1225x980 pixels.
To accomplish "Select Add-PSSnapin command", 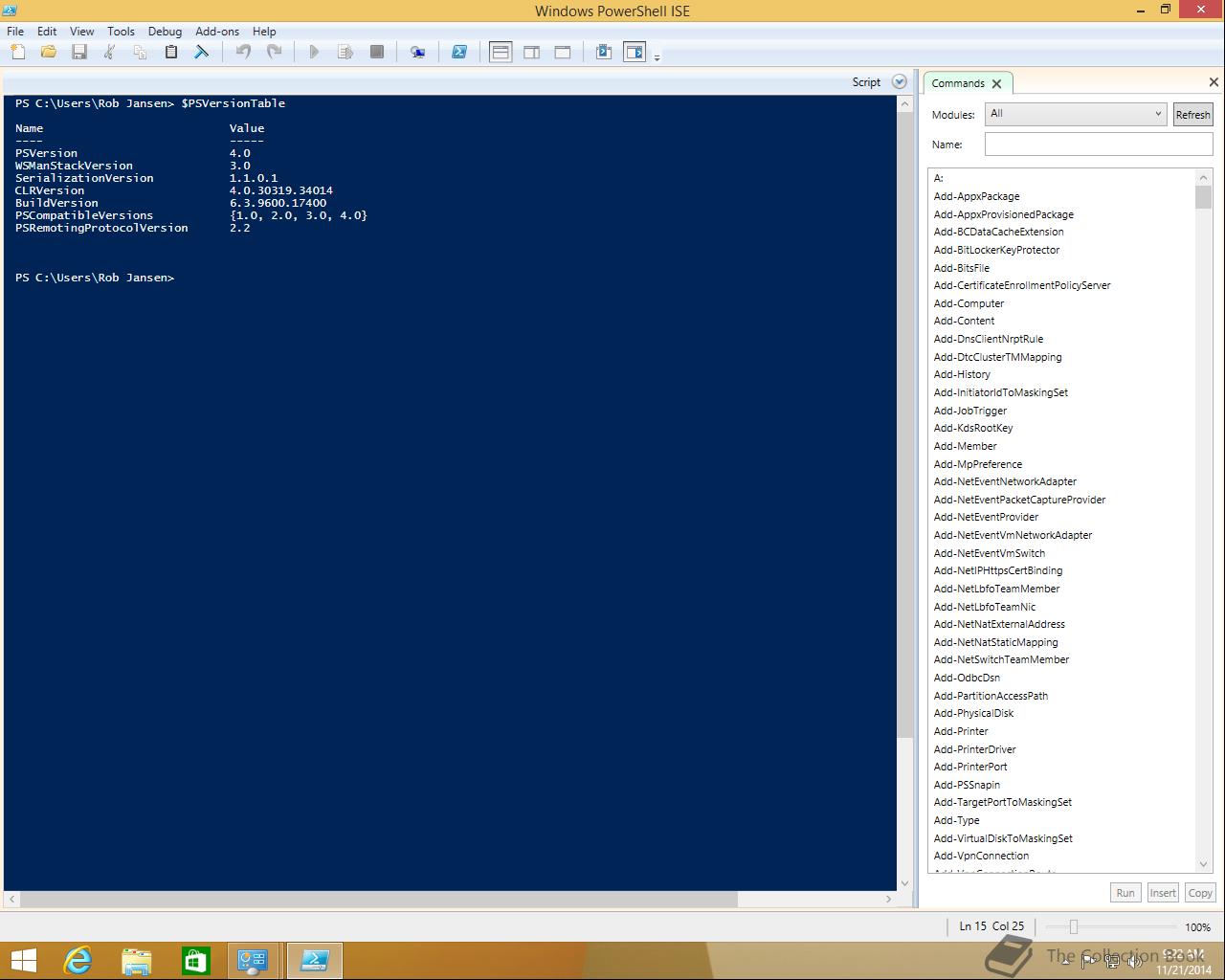I will click(x=967, y=785).
